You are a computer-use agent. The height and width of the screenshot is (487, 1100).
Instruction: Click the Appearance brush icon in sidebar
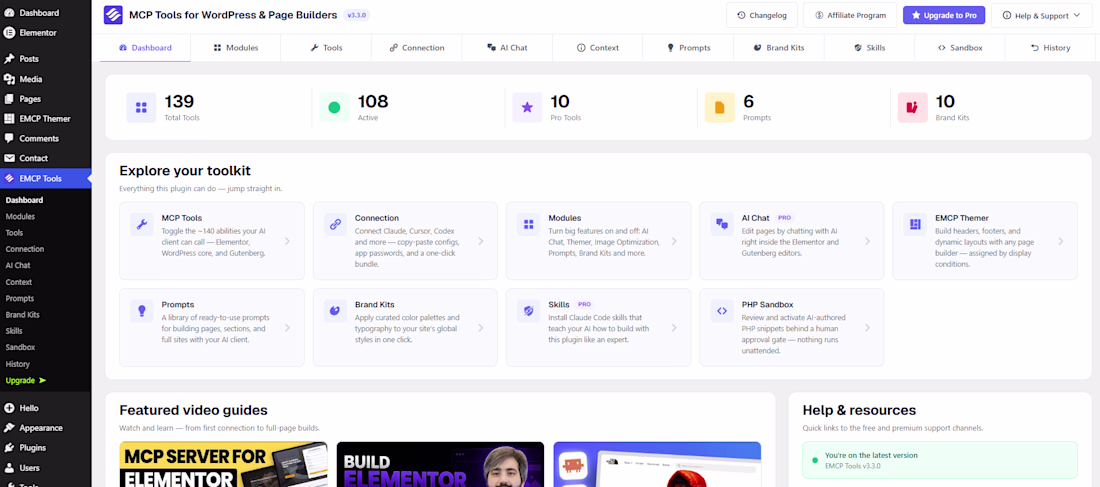click(x=9, y=428)
